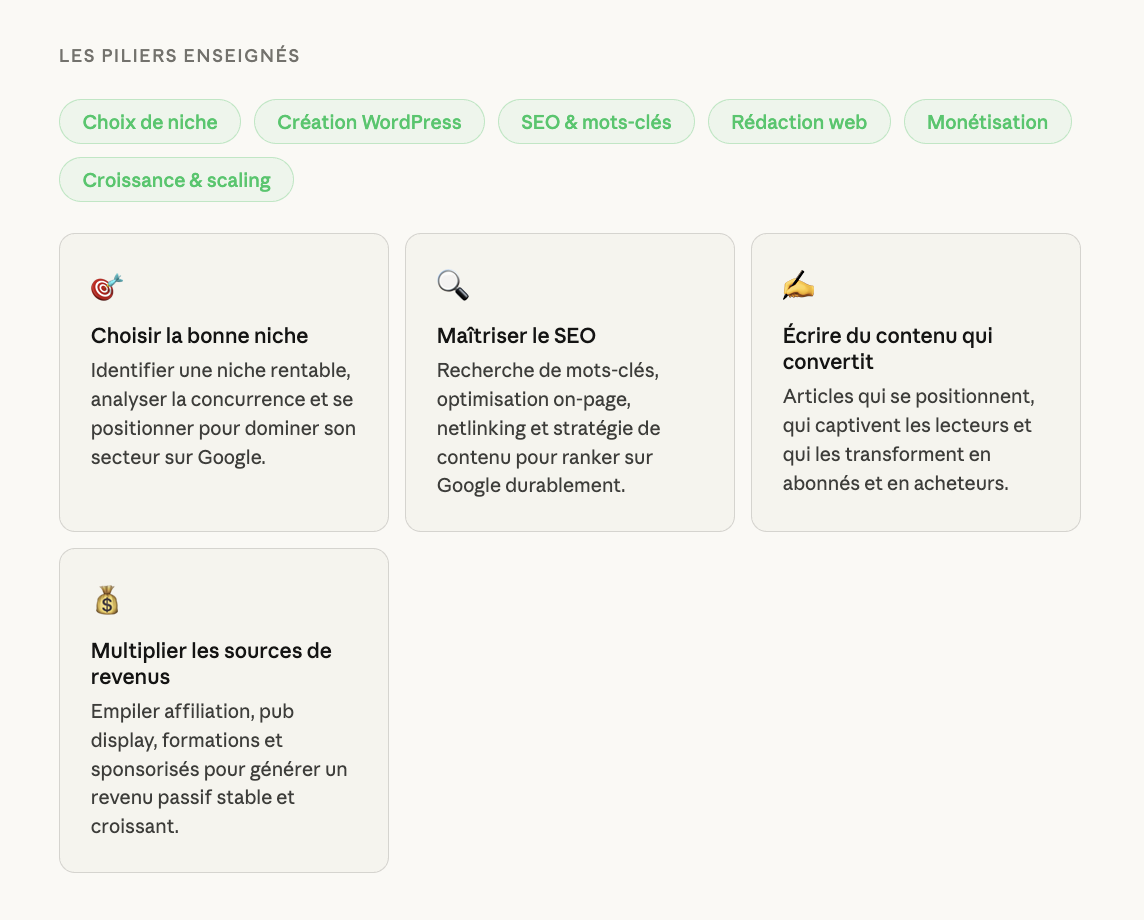Click the 'Choisir la bonne niche' title

pyautogui.click(x=199, y=336)
